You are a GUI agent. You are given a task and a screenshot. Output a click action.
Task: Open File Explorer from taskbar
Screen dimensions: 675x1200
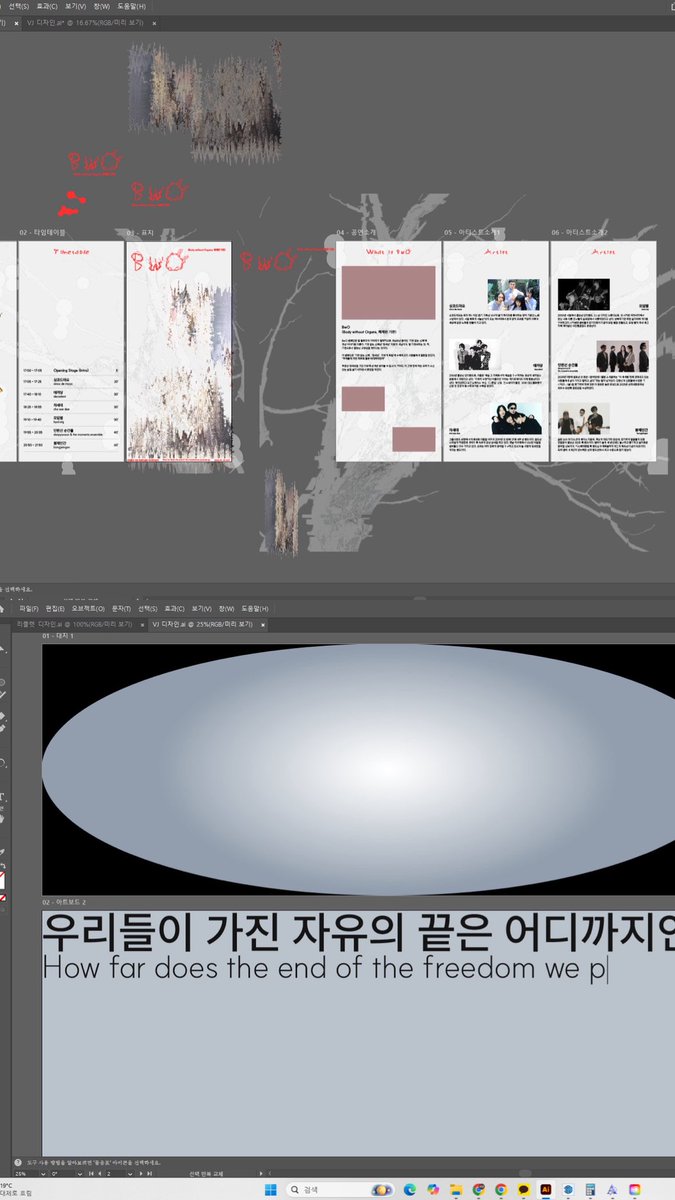point(455,1189)
